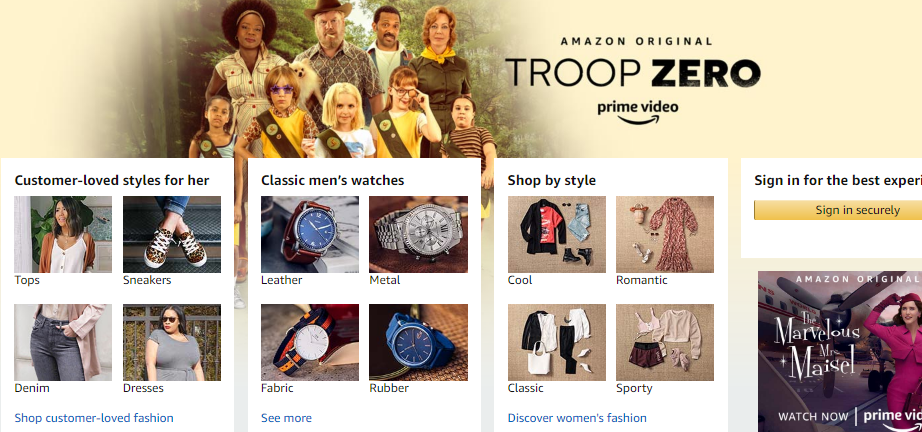Choose the Fabric strap watch thumbnail

pyautogui.click(x=310, y=342)
